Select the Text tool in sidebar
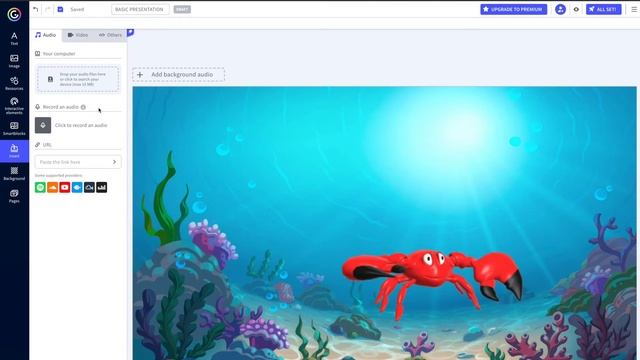The height and width of the screenshot is (360, 640). pyautogui.click(x=14, y=38)
